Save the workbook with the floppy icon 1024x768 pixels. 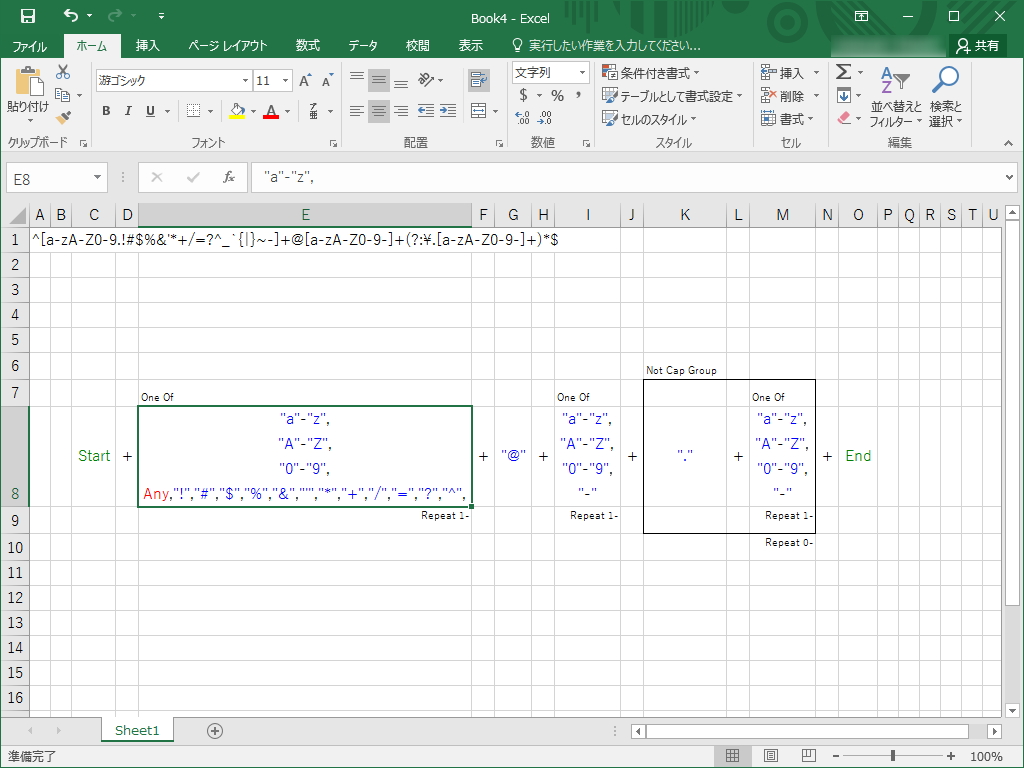coord(27,16)
